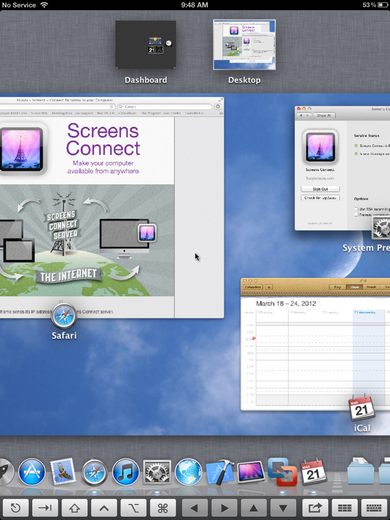Click the iCal app badge icon
This screenshot has width=390, height=520.
[x=362, y=408]
